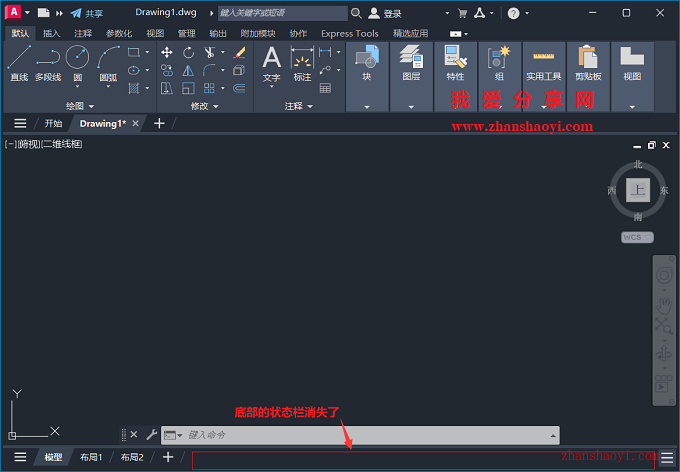Open the Help dropdown arrow
The width and height of the screenshot is (680, 472).
point(527,13)
